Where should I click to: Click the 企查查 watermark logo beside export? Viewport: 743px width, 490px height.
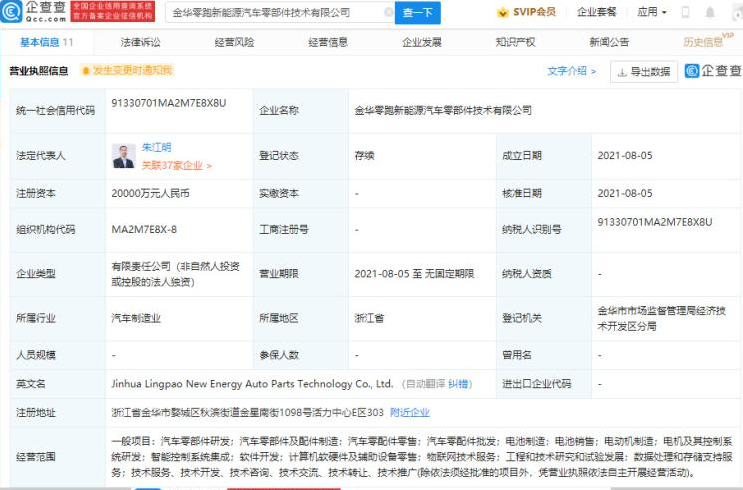pos(713,71)
